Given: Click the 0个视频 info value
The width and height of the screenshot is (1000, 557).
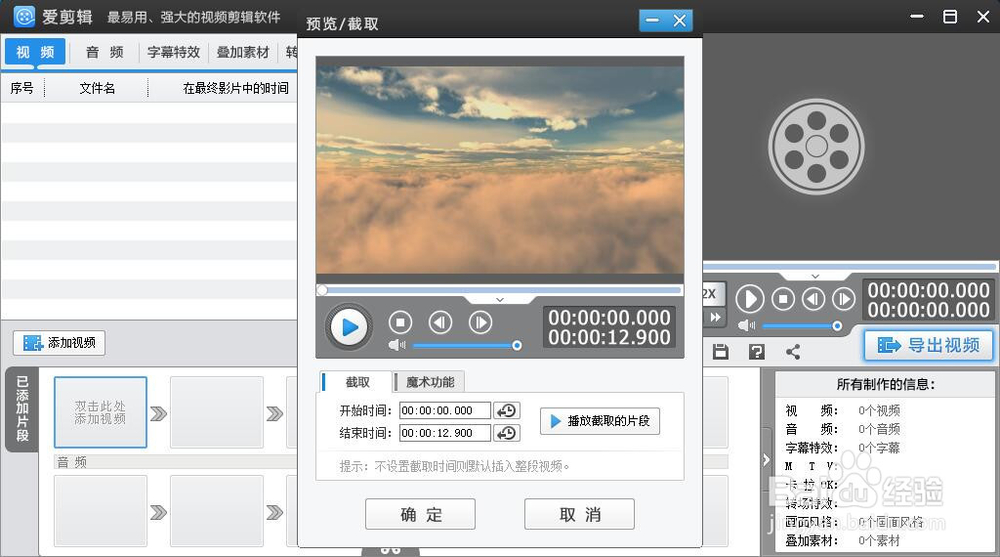Looking at the screenshot, I should tap(879, 410).
